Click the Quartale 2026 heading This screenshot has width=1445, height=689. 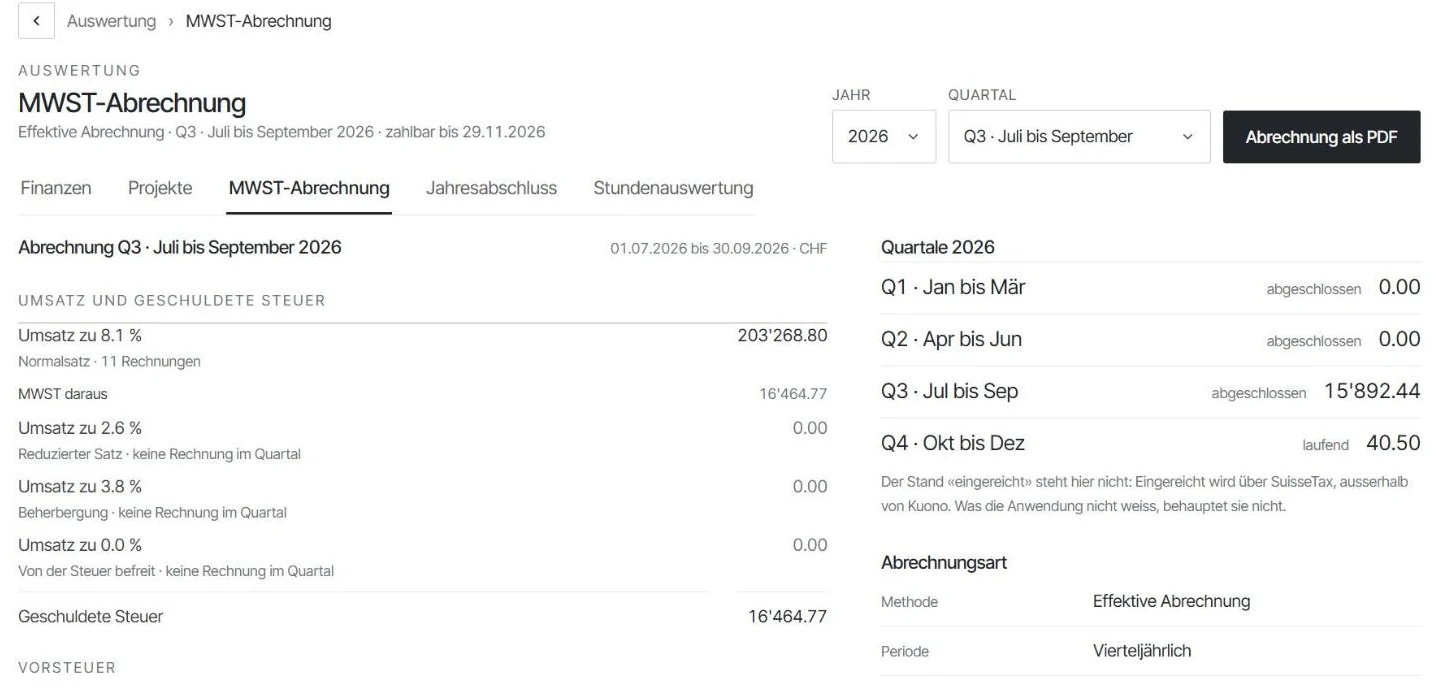coord(938,247)
